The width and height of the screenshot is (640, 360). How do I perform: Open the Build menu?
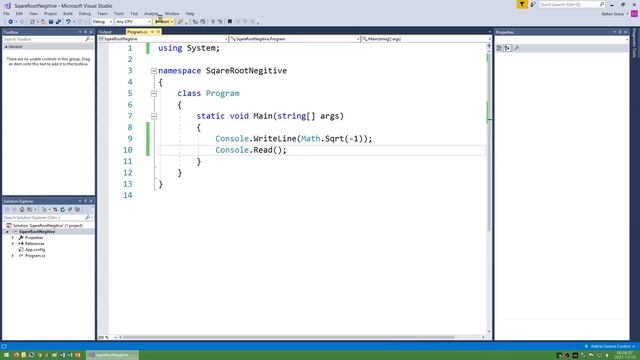pos(68,13)
